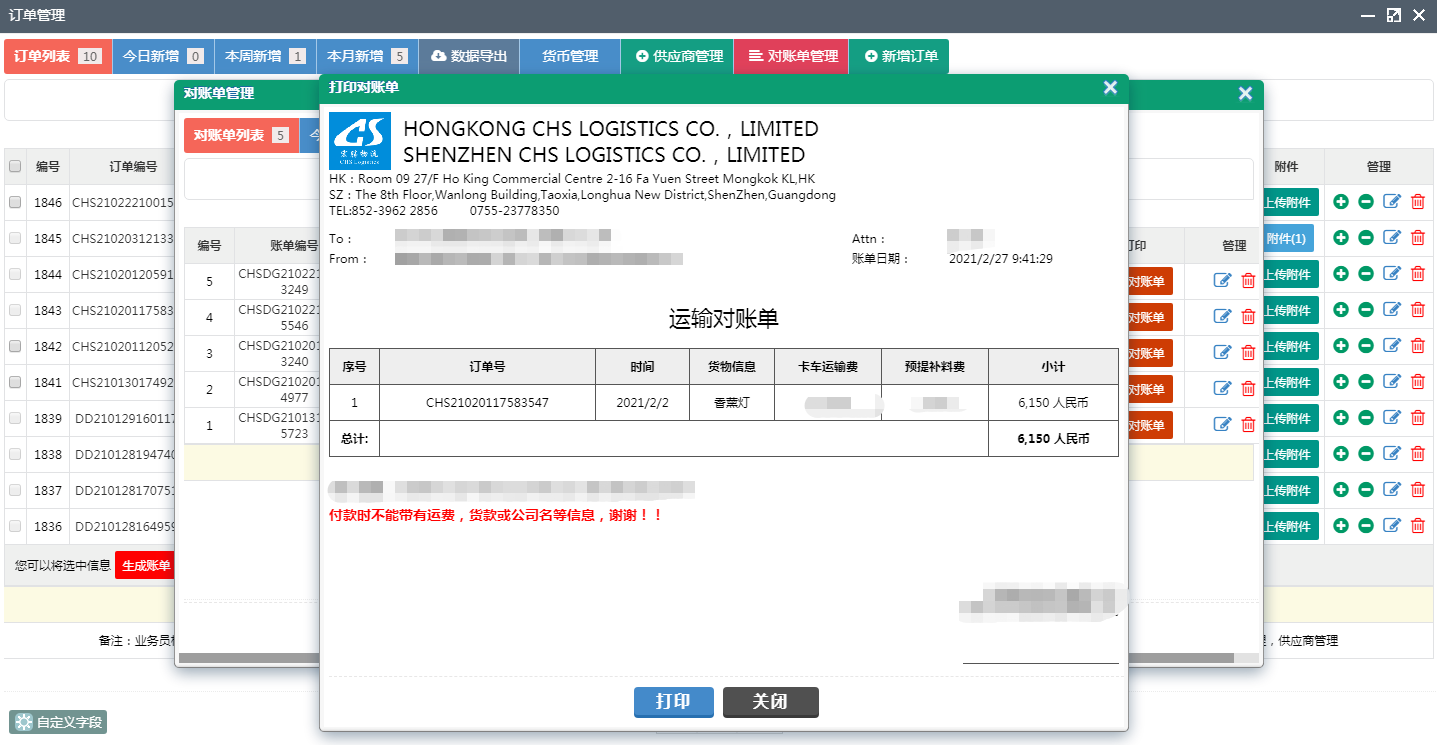Click the CHS Logistics logo image

click(360, 141)
